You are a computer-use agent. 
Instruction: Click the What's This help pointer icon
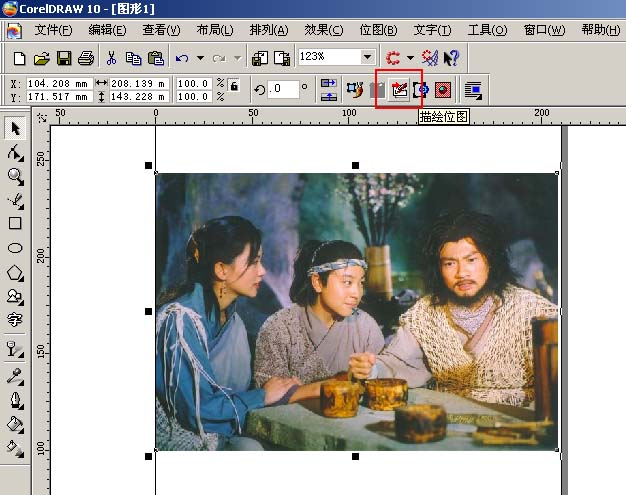pyautogui.click(x=451, y=58)
